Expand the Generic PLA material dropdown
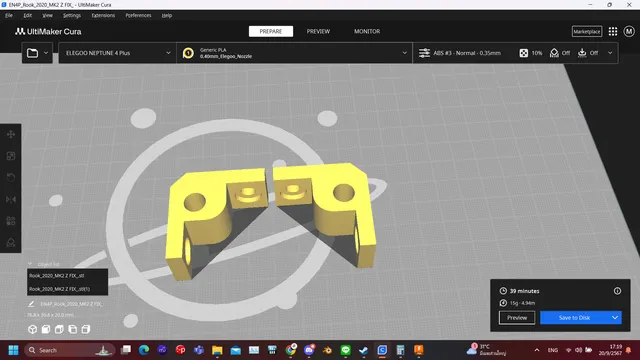Image resolution: width=640 pixels, height=360 pixels. [294, 53]
